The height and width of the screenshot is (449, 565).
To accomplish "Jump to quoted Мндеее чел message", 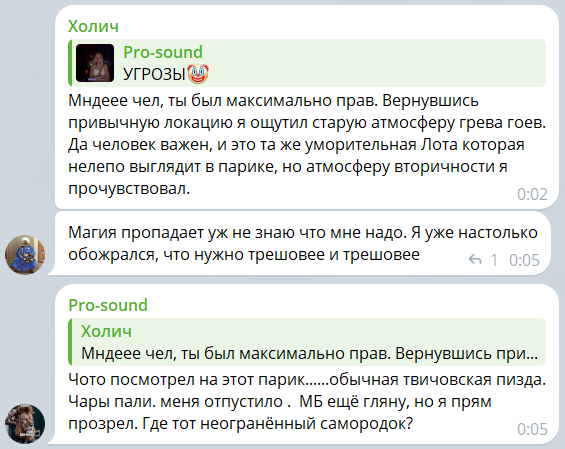I will click(x=307, y=342).
